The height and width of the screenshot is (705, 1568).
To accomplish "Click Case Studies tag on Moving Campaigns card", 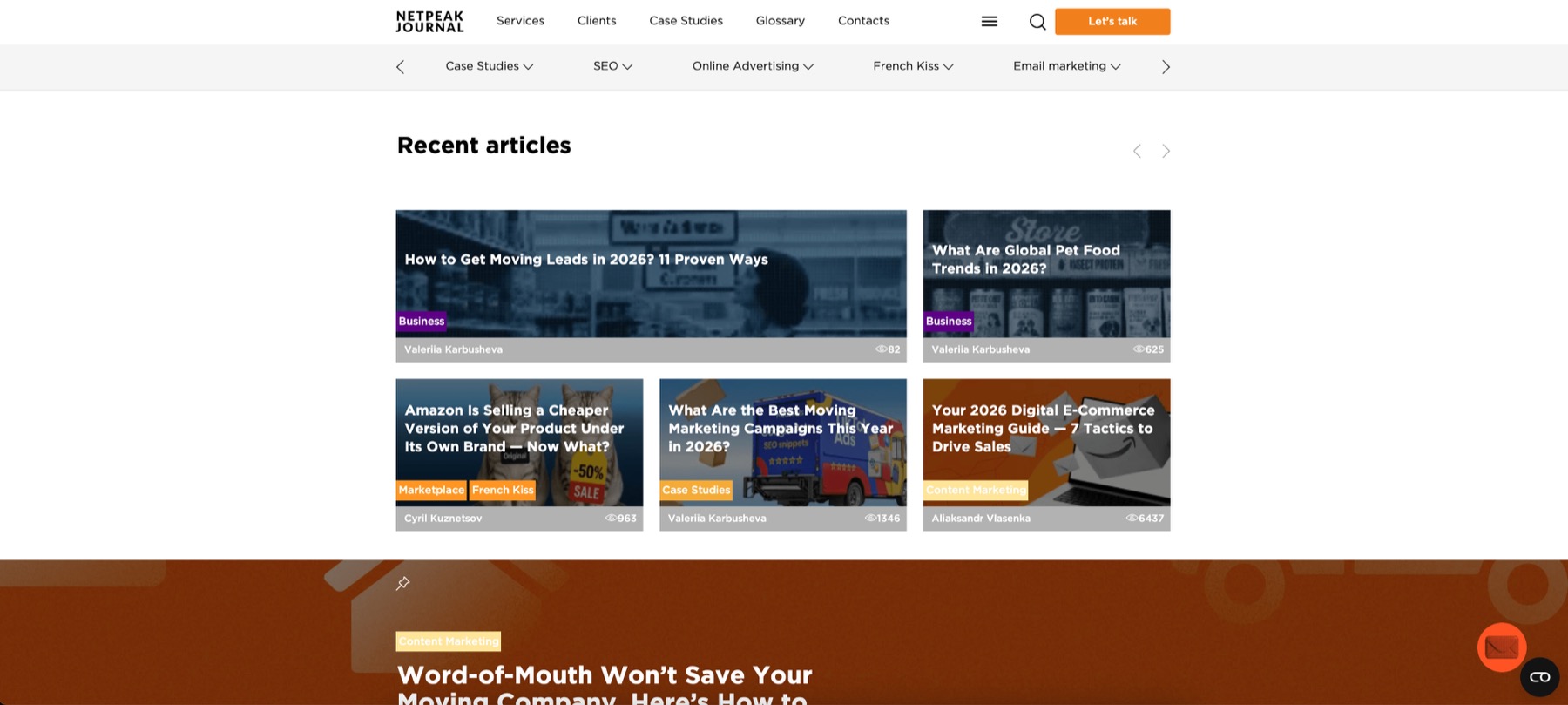I will pyautogui.click(x=696, y=491).
